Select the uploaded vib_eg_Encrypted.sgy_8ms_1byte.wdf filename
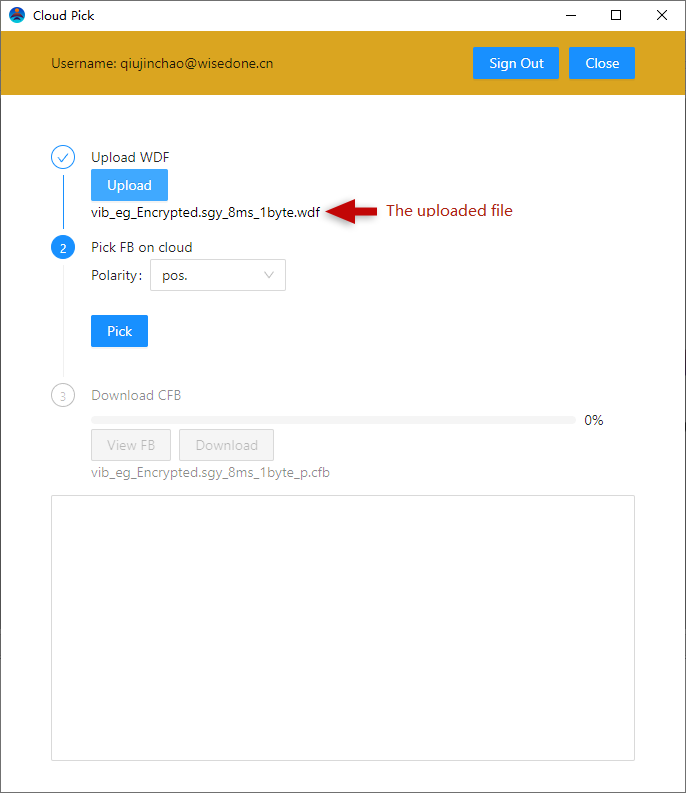 205,212
